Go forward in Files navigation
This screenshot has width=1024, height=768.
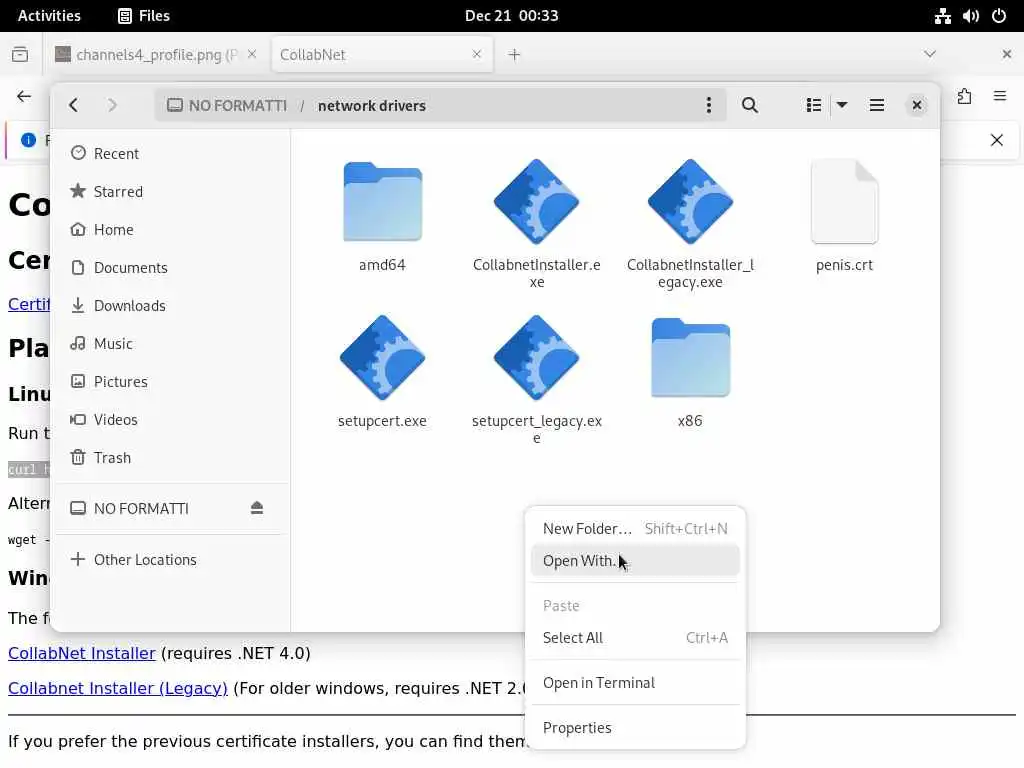pos(112,105)
